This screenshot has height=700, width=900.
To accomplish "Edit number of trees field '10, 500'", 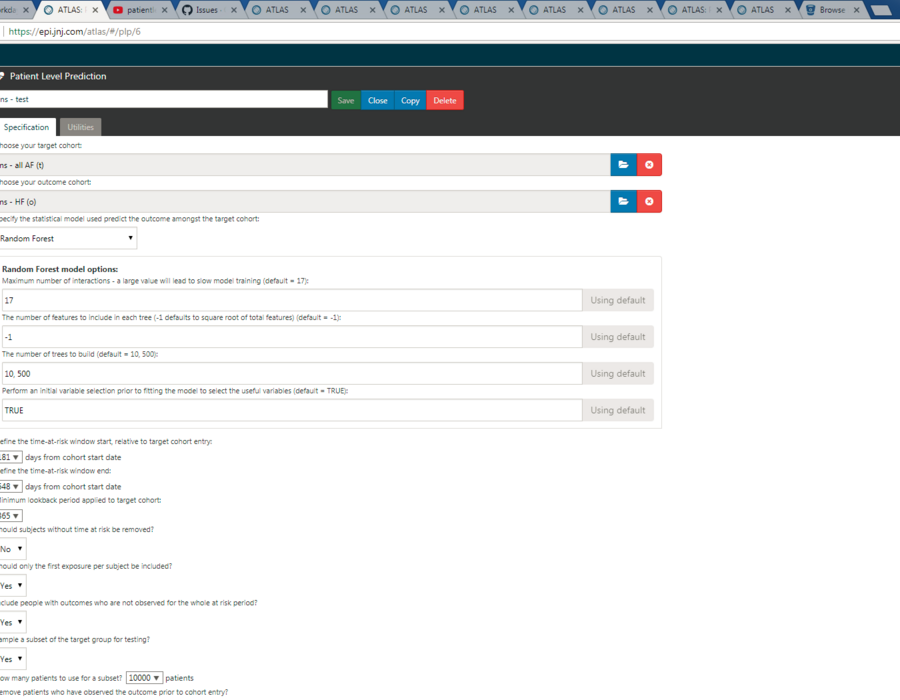I will pyautogui.click(x=292, y=374).
